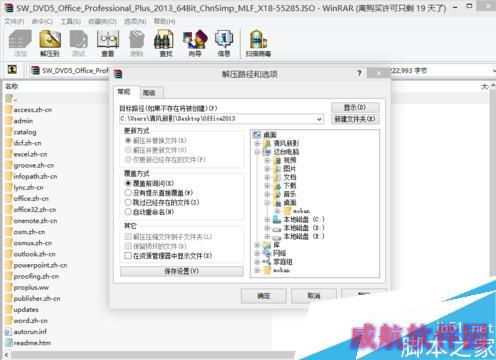Viewport: 496px width, 360px height.
Task: Open the 收藏夹(O) menu
Action: click(x=102, y=22)
